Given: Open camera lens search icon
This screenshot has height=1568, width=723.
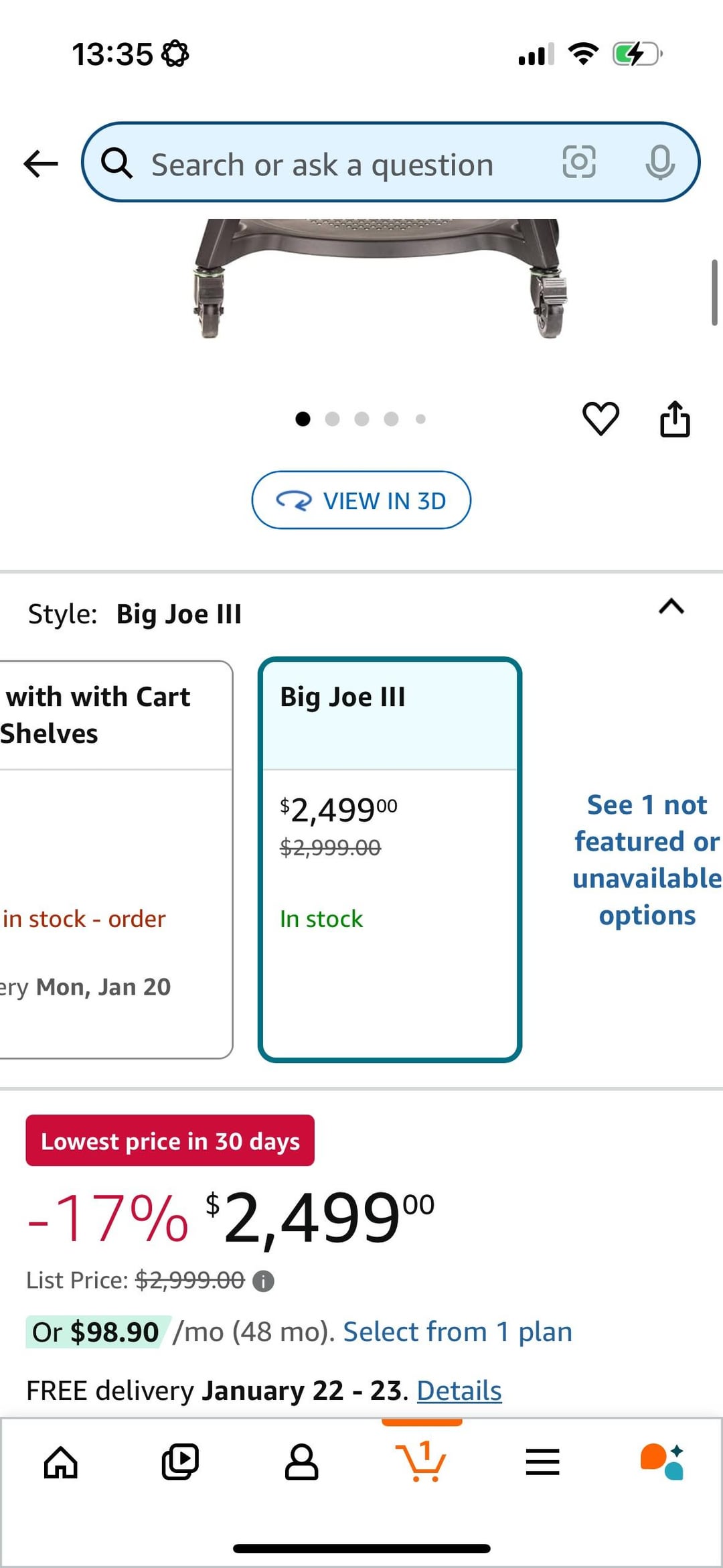Looking at the screenshot, I should pyautogui.click(x=579, y=162).
